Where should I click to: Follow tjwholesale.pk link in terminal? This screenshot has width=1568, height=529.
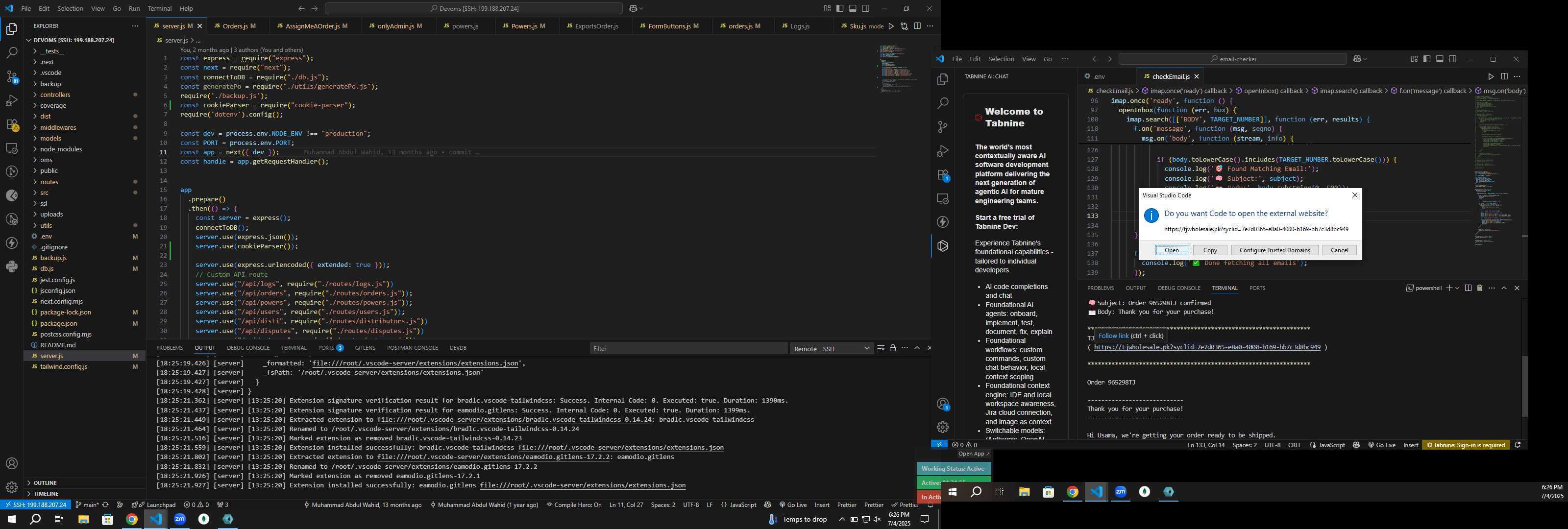click(x=1207, y=348)
